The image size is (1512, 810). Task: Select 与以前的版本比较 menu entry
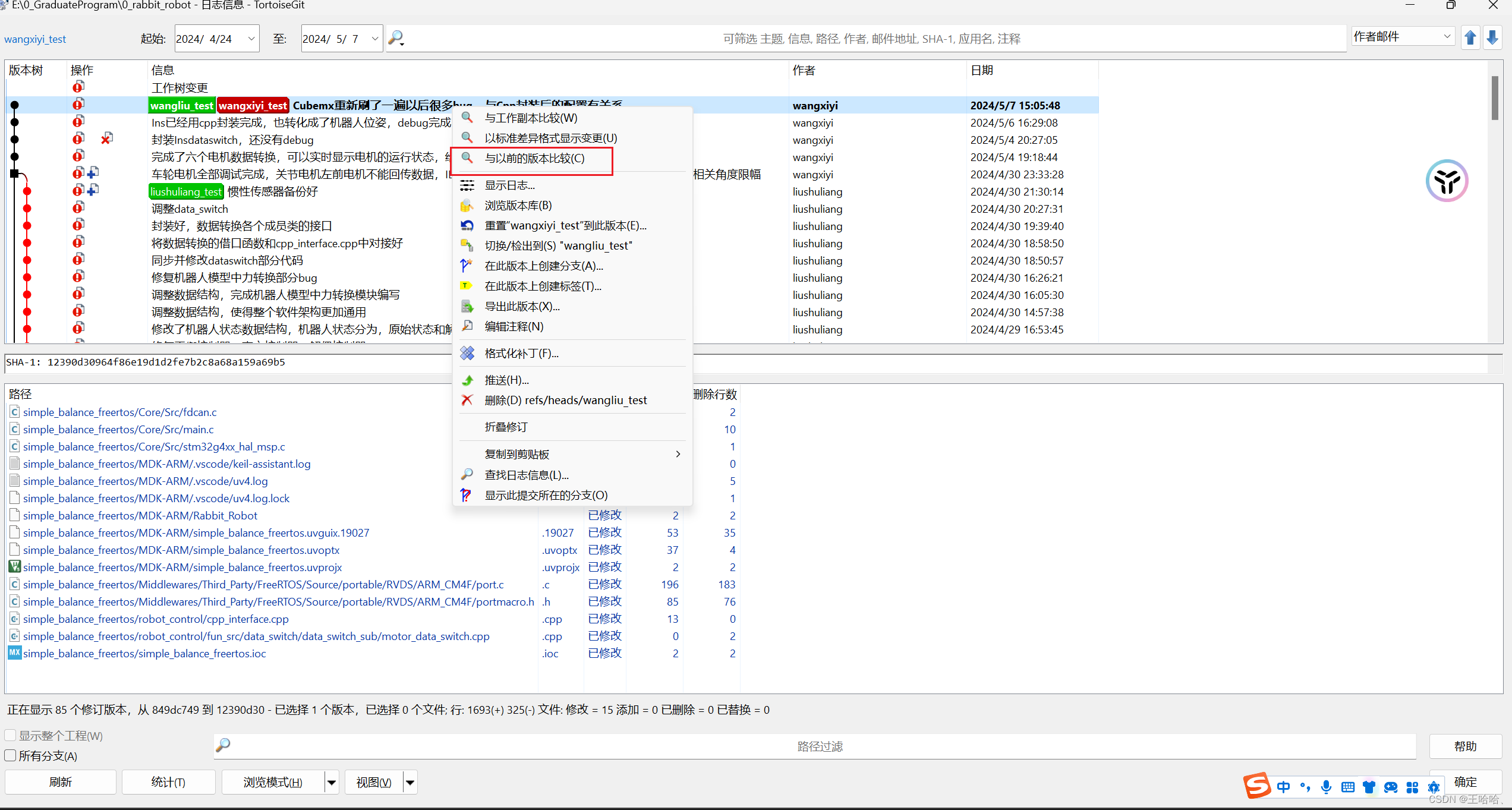534,158
